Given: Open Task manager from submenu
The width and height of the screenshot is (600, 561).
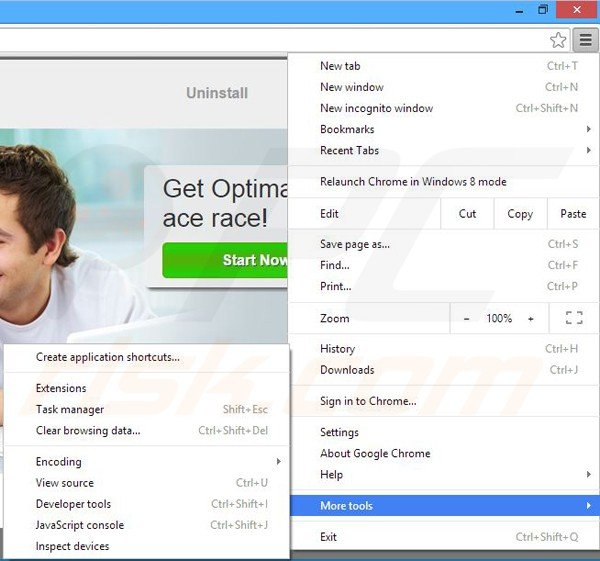Looking at the screenshot, I should pyautogui.click(x=147, y=409).
